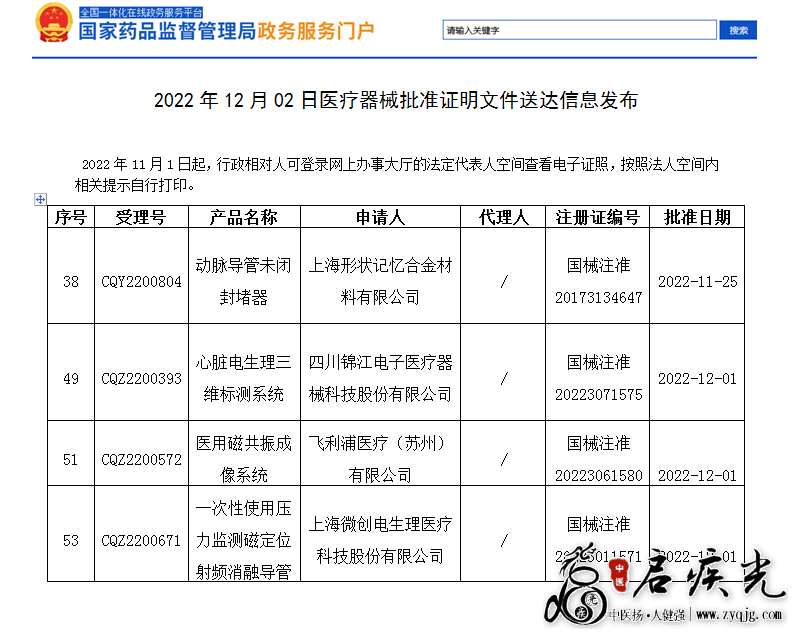
Task: Select the 代理人 column header
Action: 503,217
